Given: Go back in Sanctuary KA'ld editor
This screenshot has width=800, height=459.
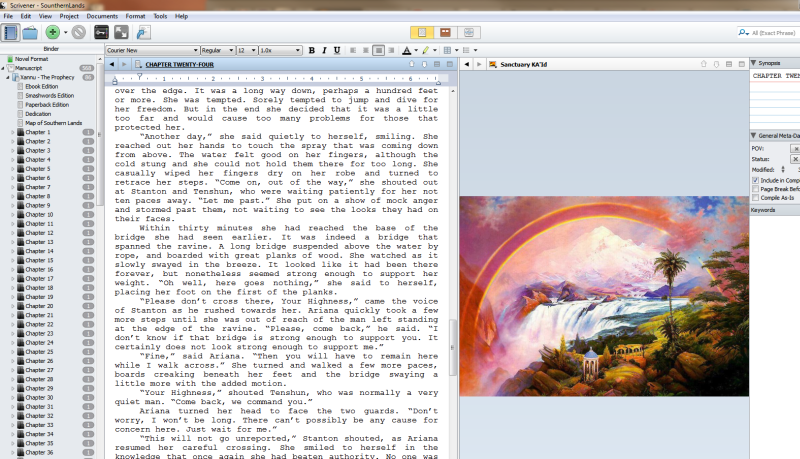Looking at the screenshot, I should click(x=466, y=64).
